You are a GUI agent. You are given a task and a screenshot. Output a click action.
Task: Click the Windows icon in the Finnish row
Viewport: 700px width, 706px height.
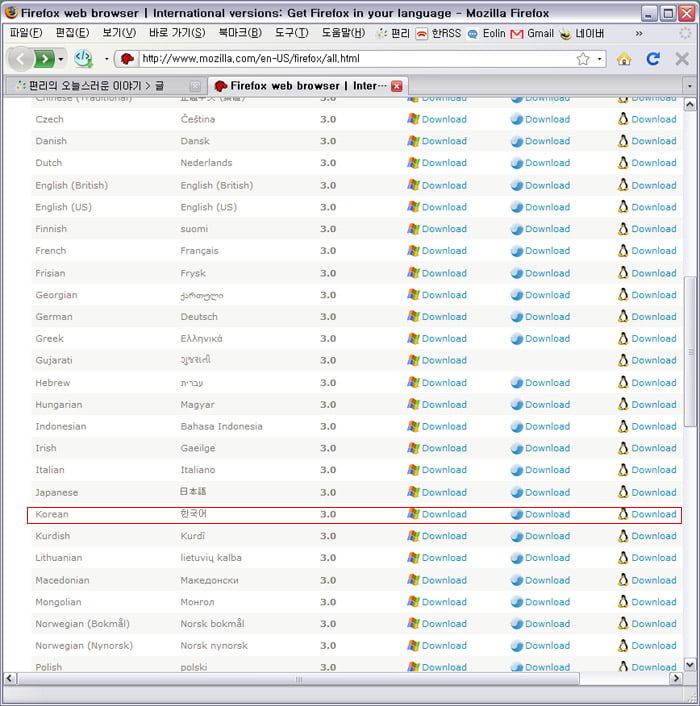[413, 229]
